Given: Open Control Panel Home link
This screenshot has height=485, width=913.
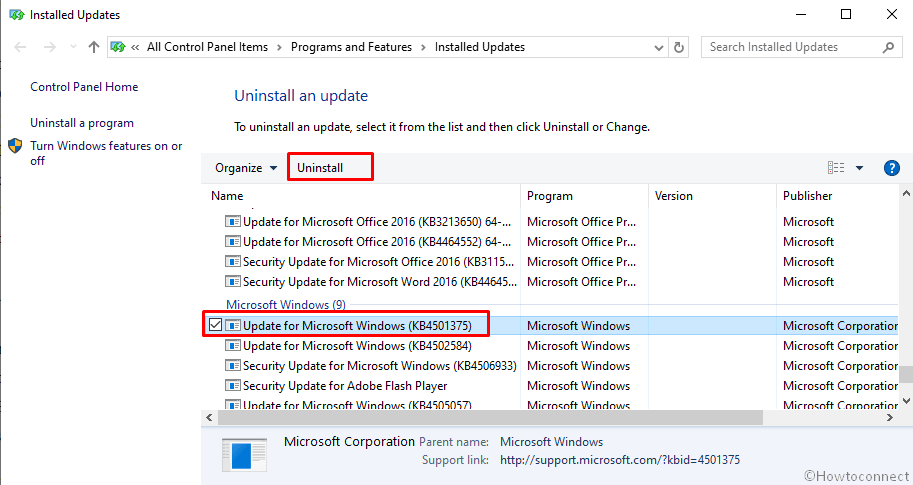Looking at the screenshot, I should pyautogui.click(x=84, y=87).
